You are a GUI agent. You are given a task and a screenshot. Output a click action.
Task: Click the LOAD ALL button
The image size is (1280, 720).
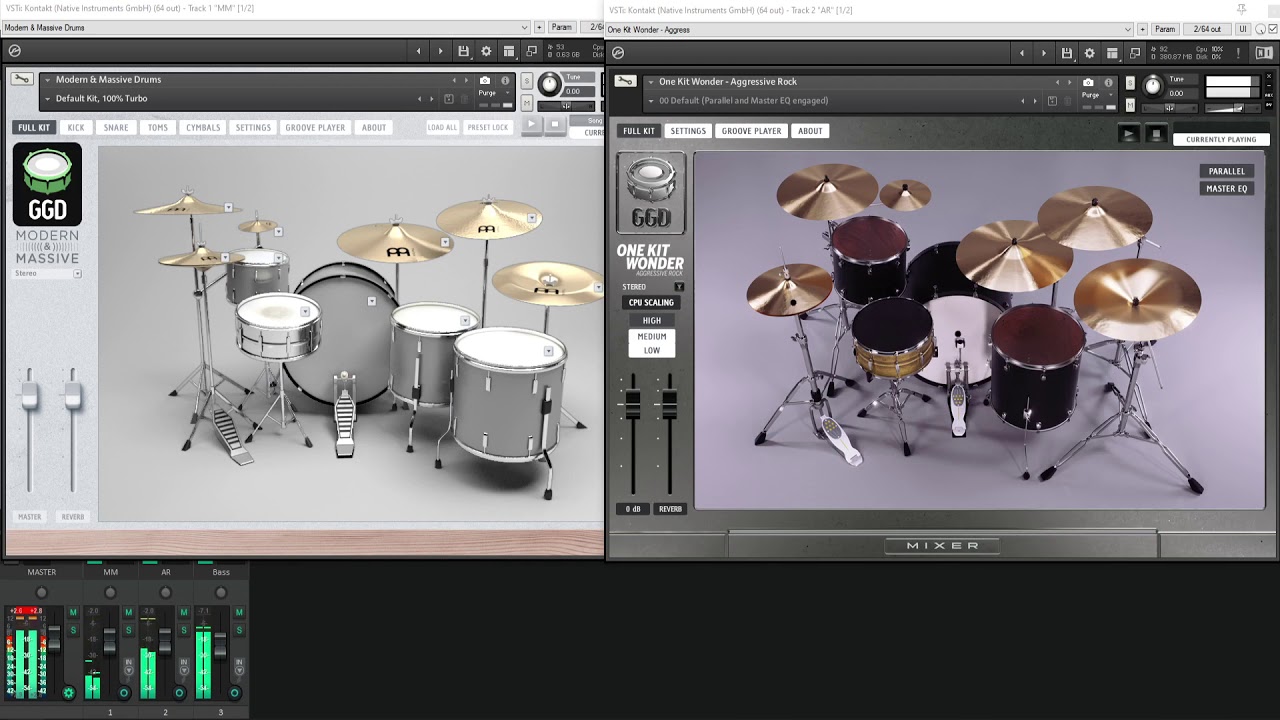click(x=442, y=127)
